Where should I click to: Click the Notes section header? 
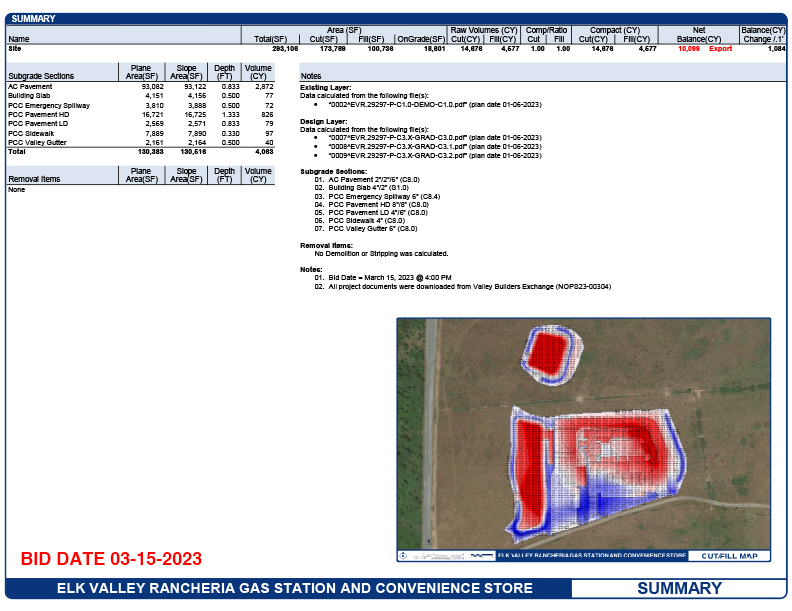pos(311,76)
